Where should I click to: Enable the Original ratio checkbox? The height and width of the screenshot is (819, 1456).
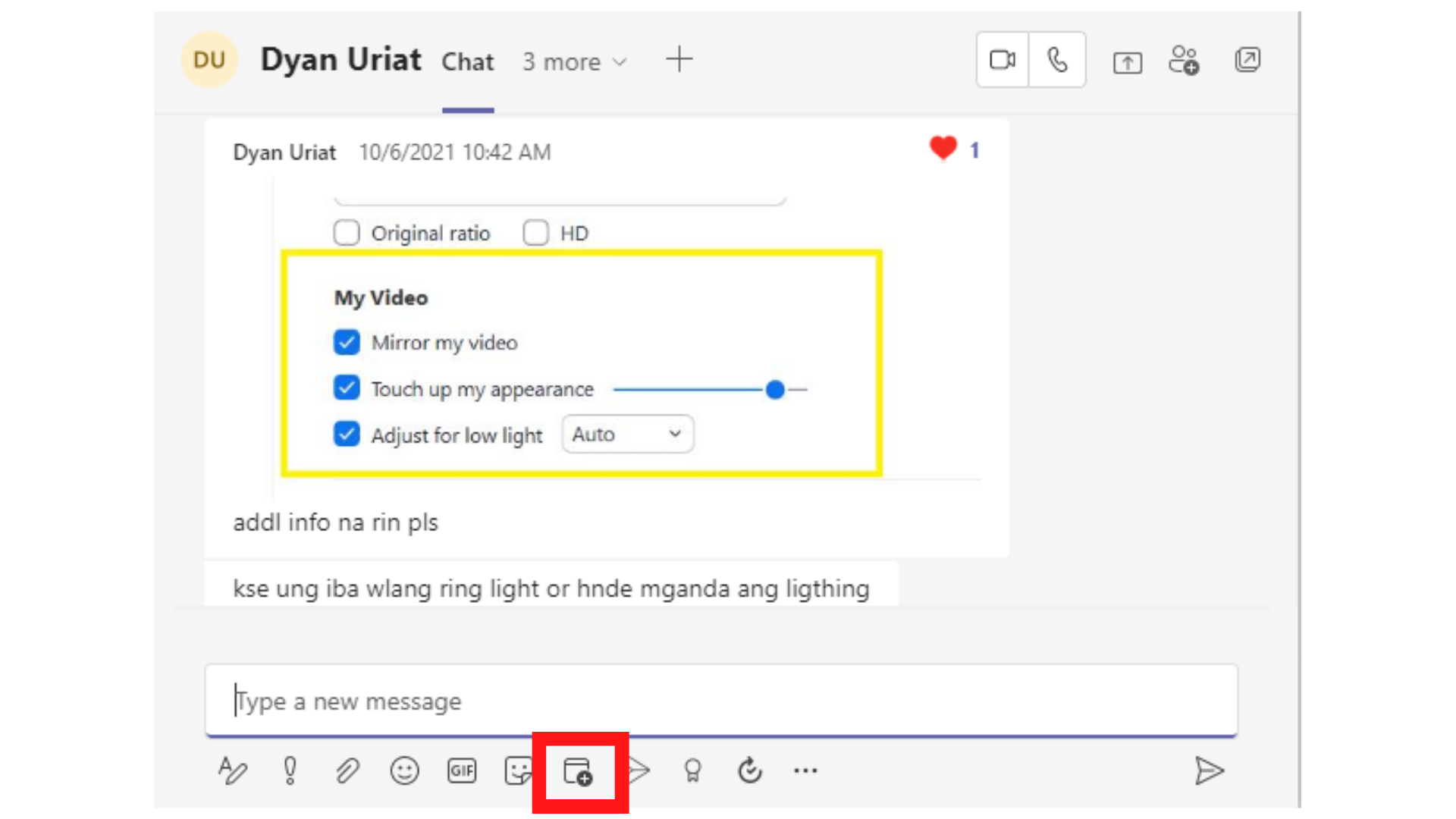click(347, 233)
